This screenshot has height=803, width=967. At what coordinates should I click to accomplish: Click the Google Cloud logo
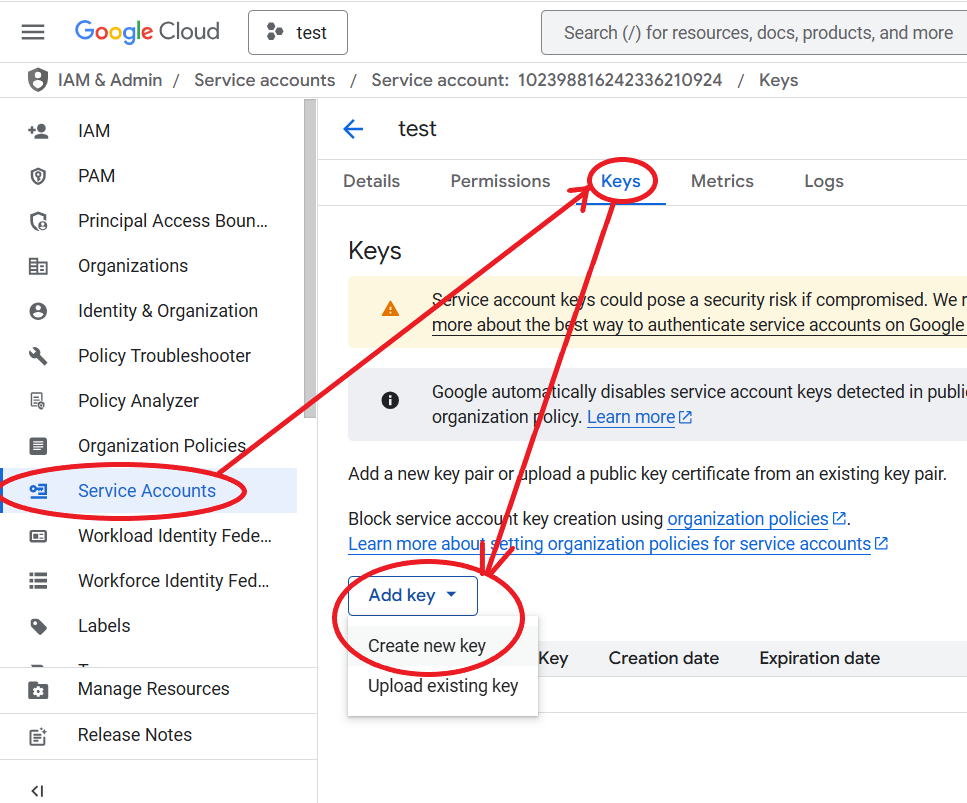tap(147, 31)
